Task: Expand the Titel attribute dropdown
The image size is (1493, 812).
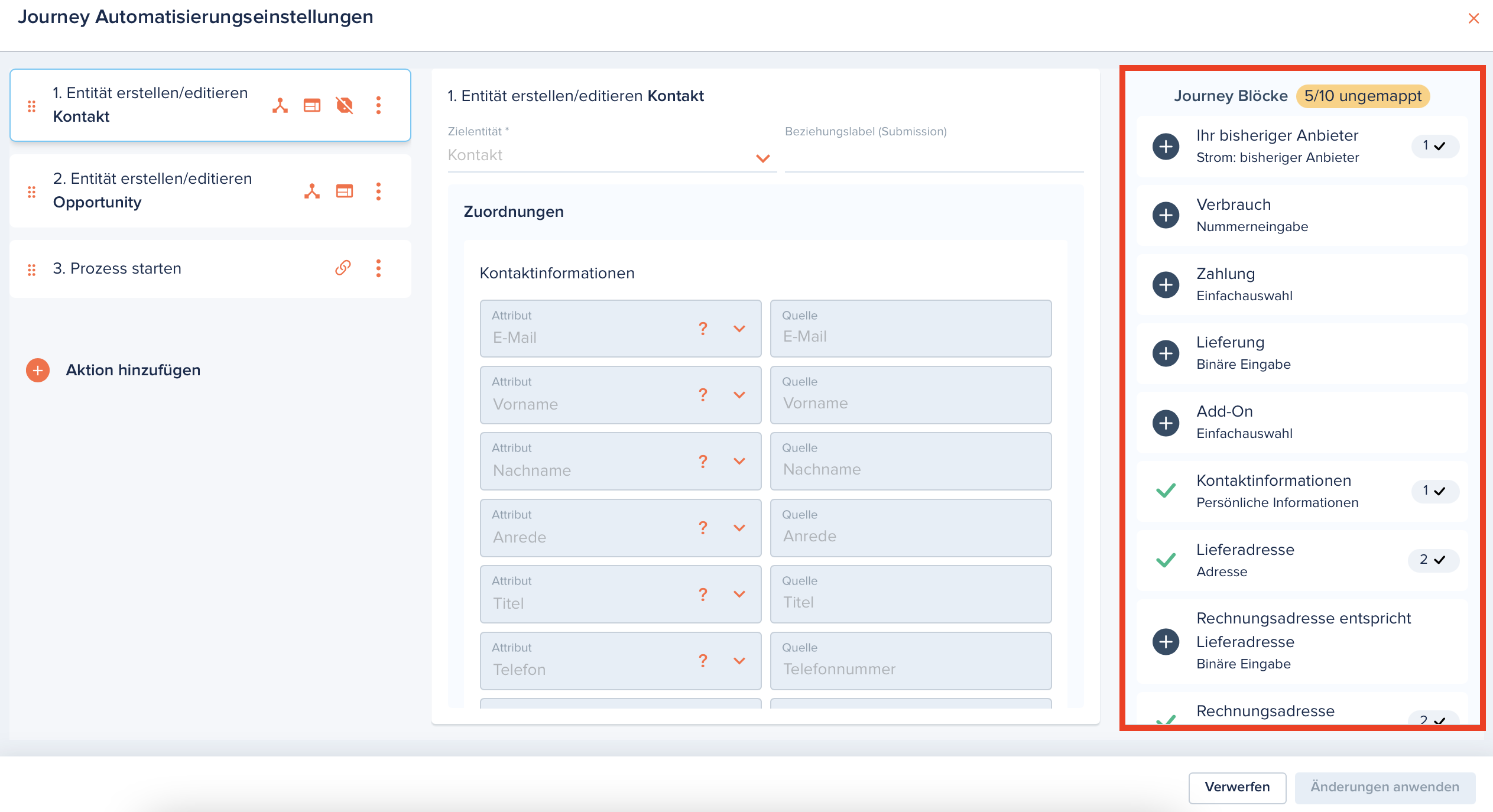Action: point(739,594)
